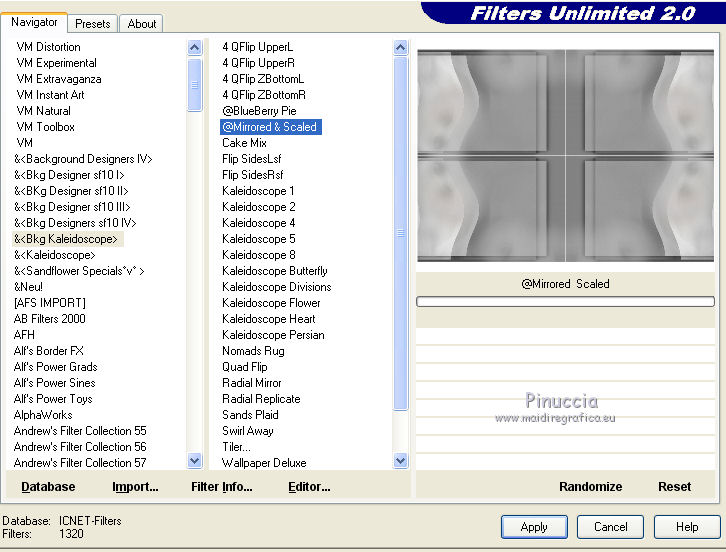Image resolution: width=726 pixels, height=552 pixels.
Task: Click the filter preview image
Action: 565,156
